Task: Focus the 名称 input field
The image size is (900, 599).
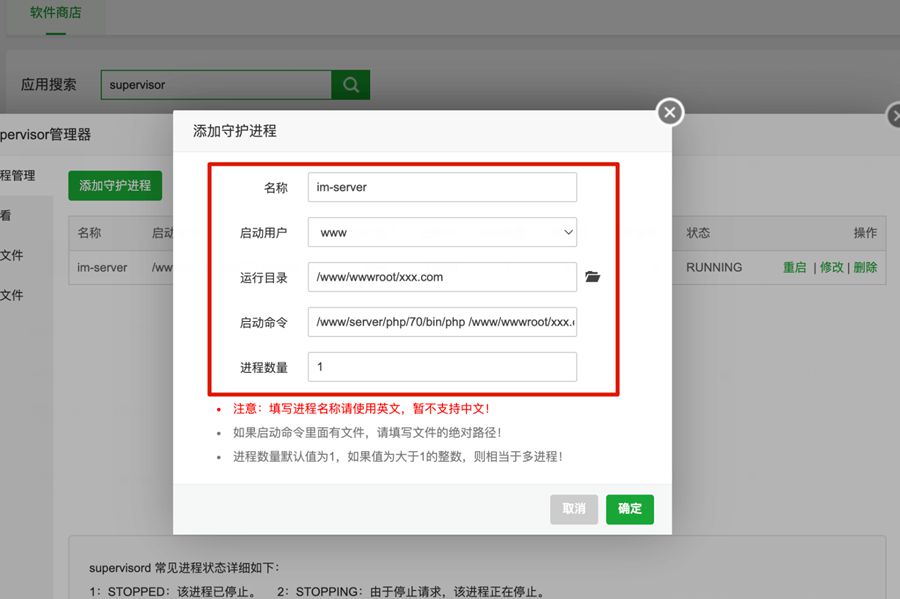Action: 442,187
